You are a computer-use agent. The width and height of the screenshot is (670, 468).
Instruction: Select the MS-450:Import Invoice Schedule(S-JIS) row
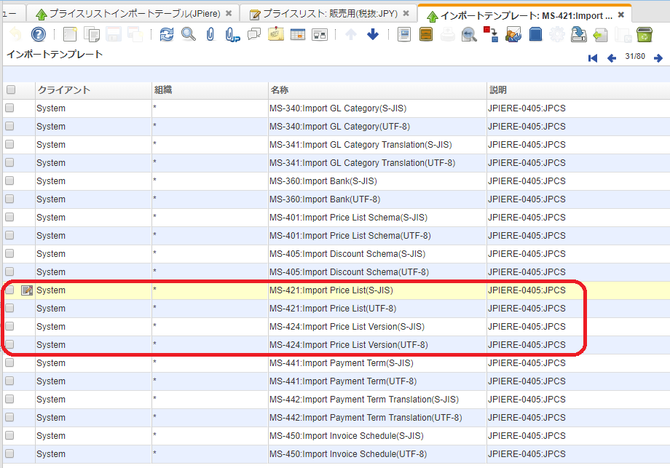point(336,436)
